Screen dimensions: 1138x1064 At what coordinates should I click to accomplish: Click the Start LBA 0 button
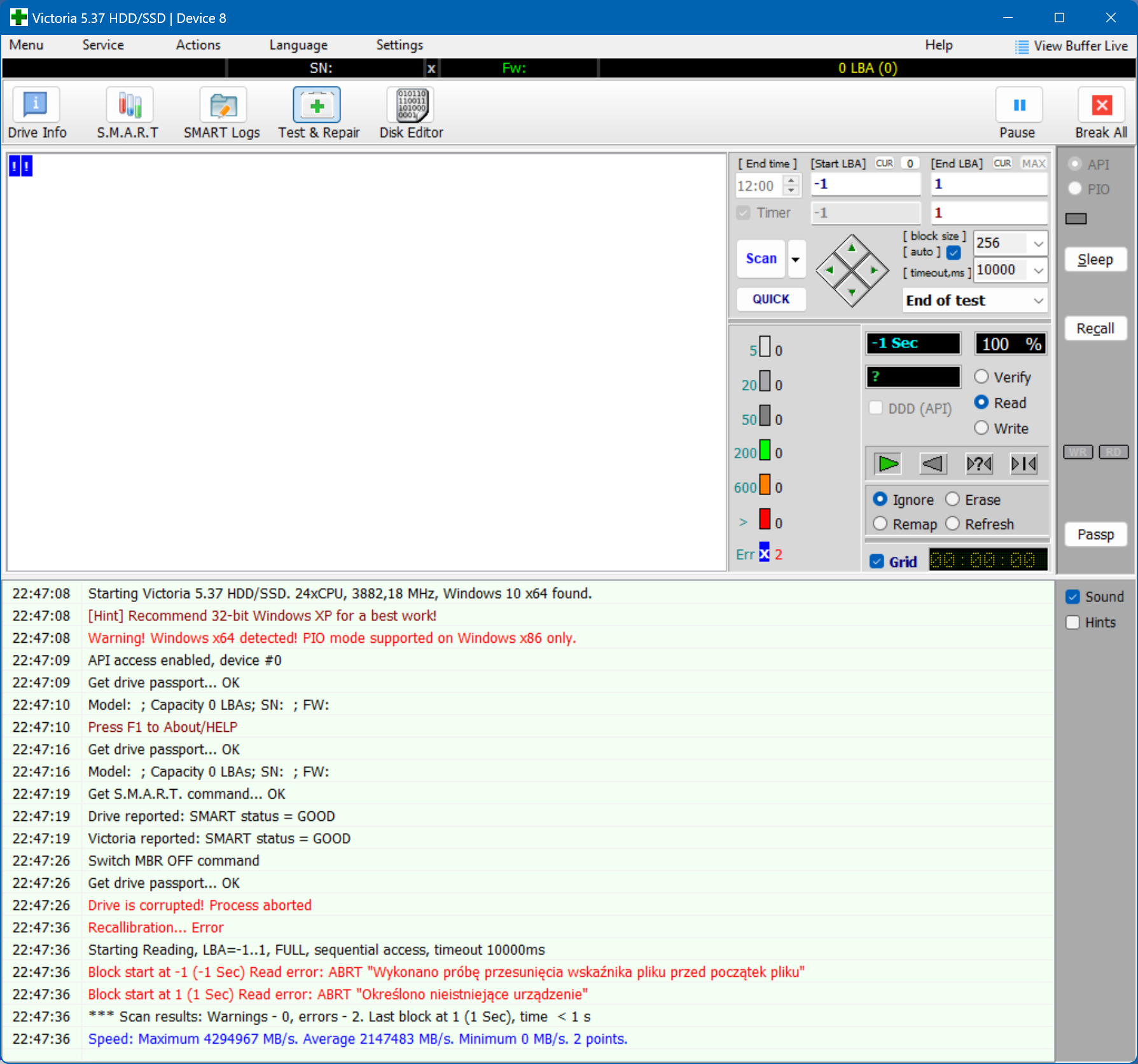click(910, 164)
